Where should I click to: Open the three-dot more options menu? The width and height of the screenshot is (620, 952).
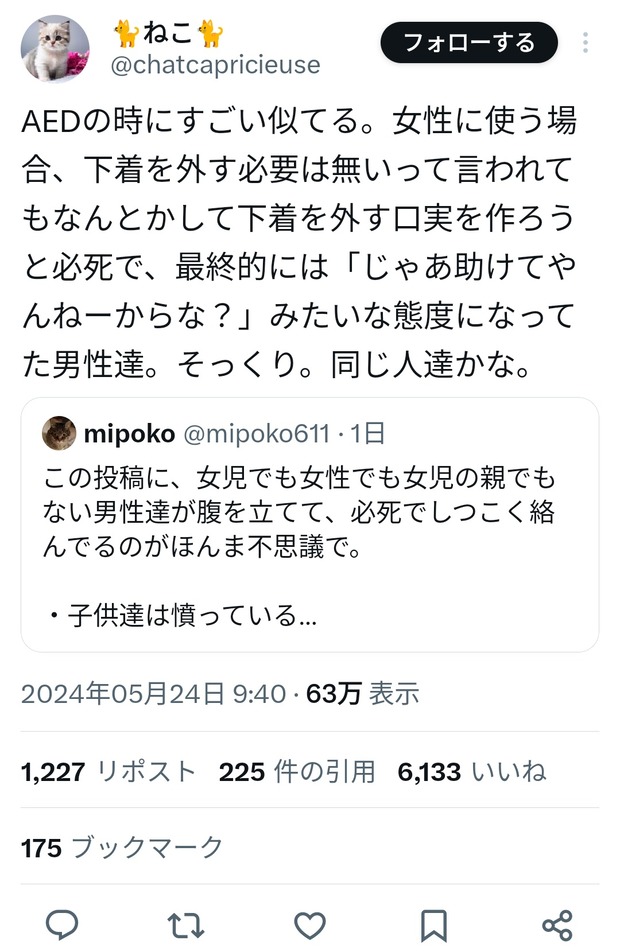coord(586,43)
